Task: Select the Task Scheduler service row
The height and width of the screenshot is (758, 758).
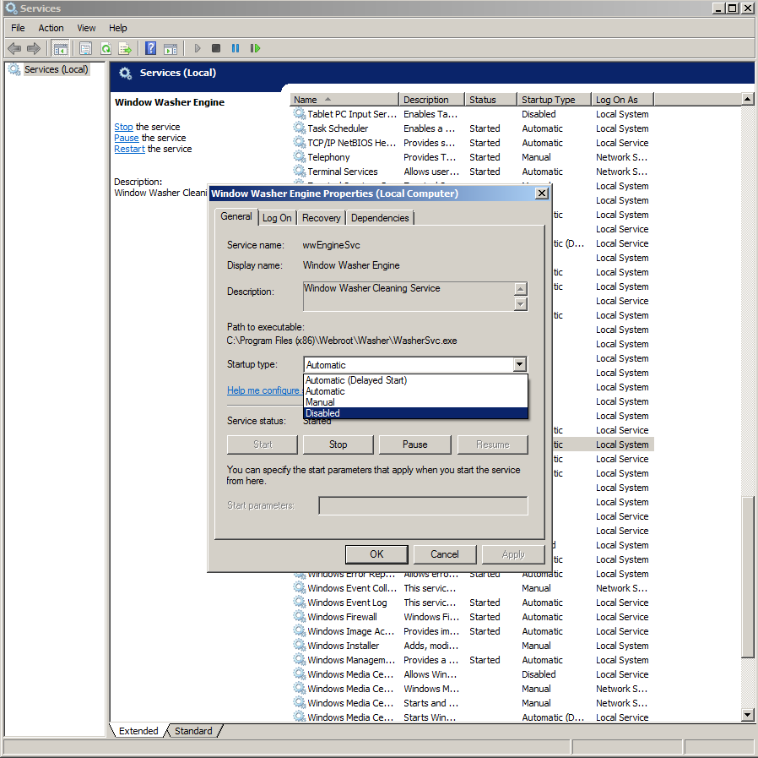Action: pyautogui.click(x=471, y=129)
